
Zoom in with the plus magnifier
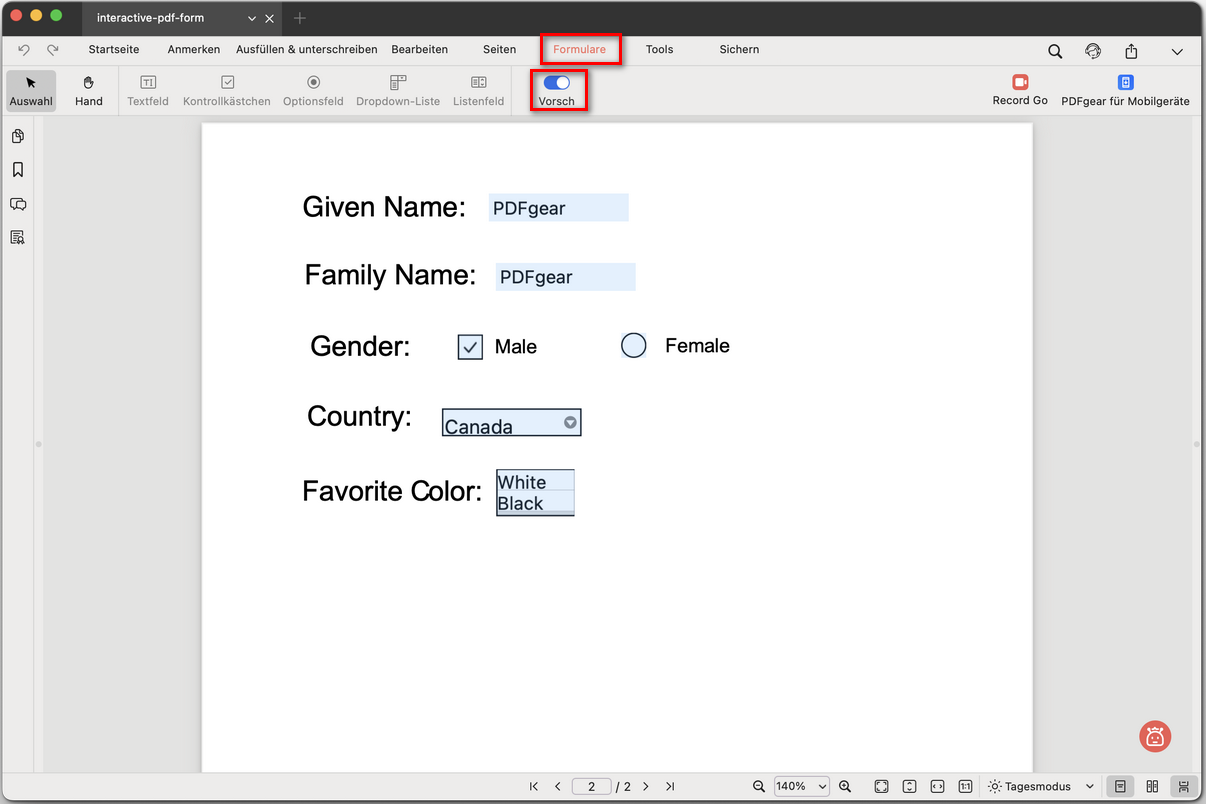tap(845, 787)
